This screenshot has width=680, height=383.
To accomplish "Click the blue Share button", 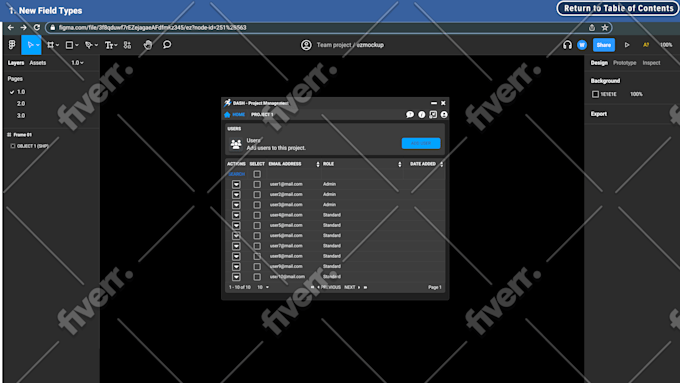I will (604, 45).
